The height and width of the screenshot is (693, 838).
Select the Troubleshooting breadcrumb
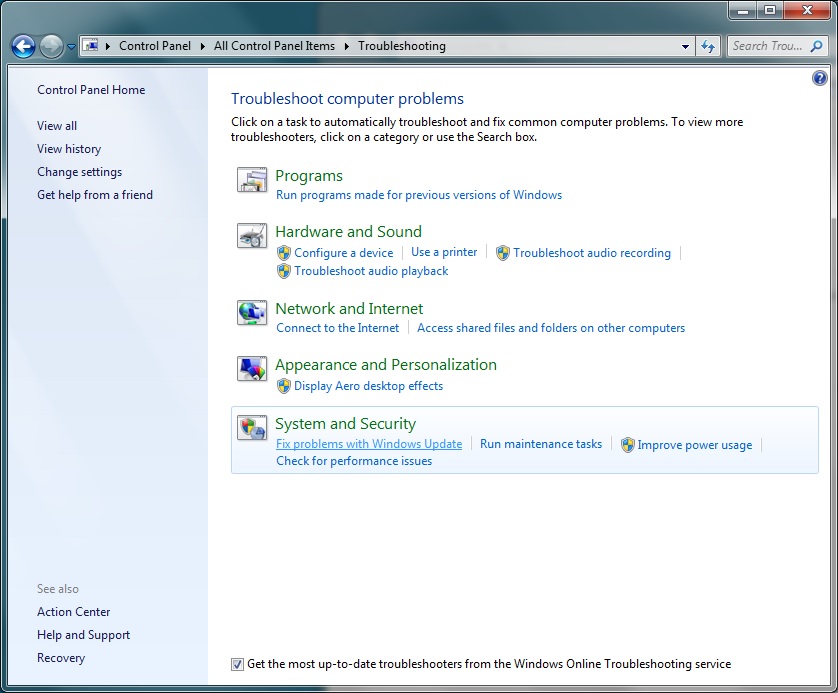(402, 46)
